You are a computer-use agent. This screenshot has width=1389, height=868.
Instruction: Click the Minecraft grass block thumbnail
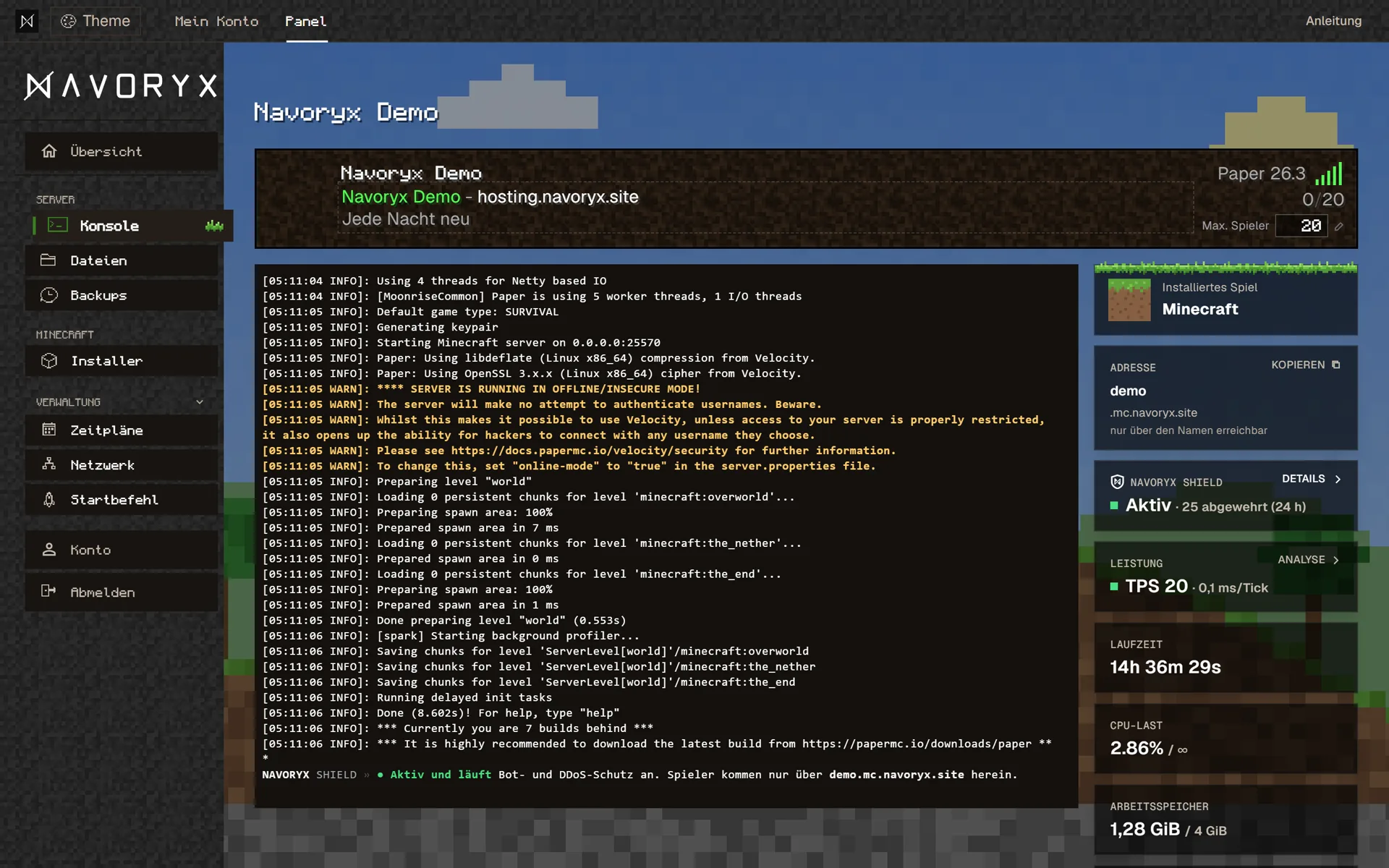tap(1129, 299)
